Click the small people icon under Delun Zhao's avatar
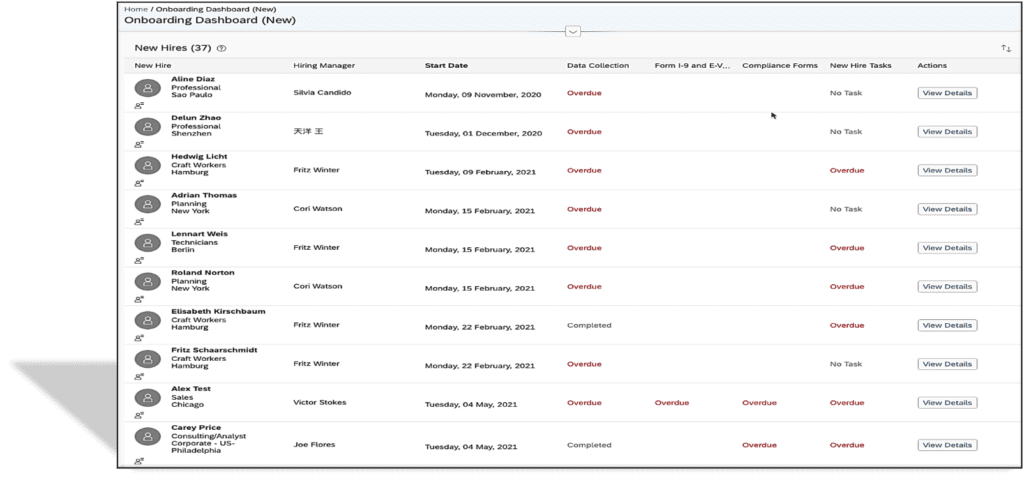The width and height of the screenshot is (1024, 479). [x=139, y=144]
